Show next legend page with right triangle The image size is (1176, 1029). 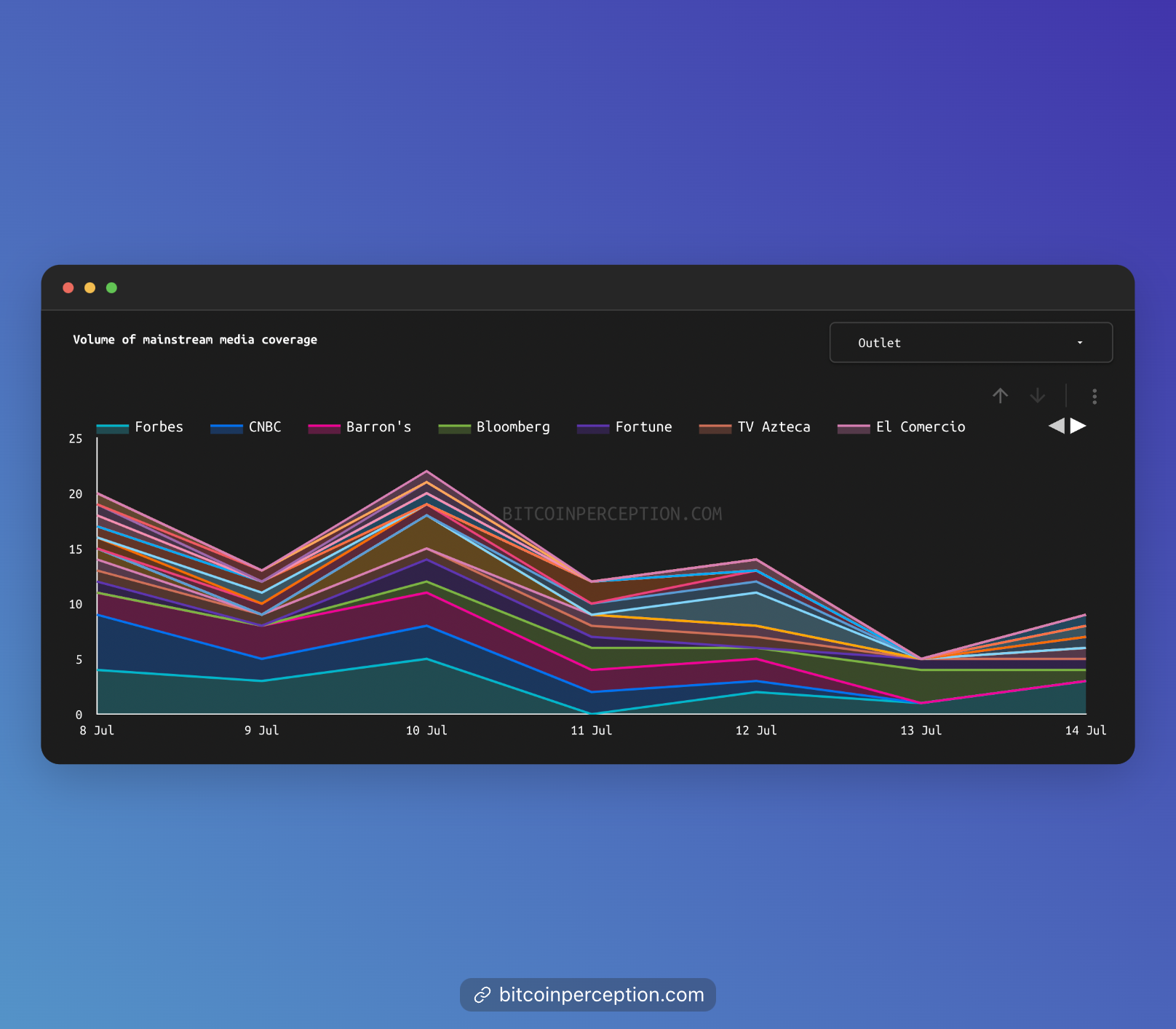tap(1078, 426)
